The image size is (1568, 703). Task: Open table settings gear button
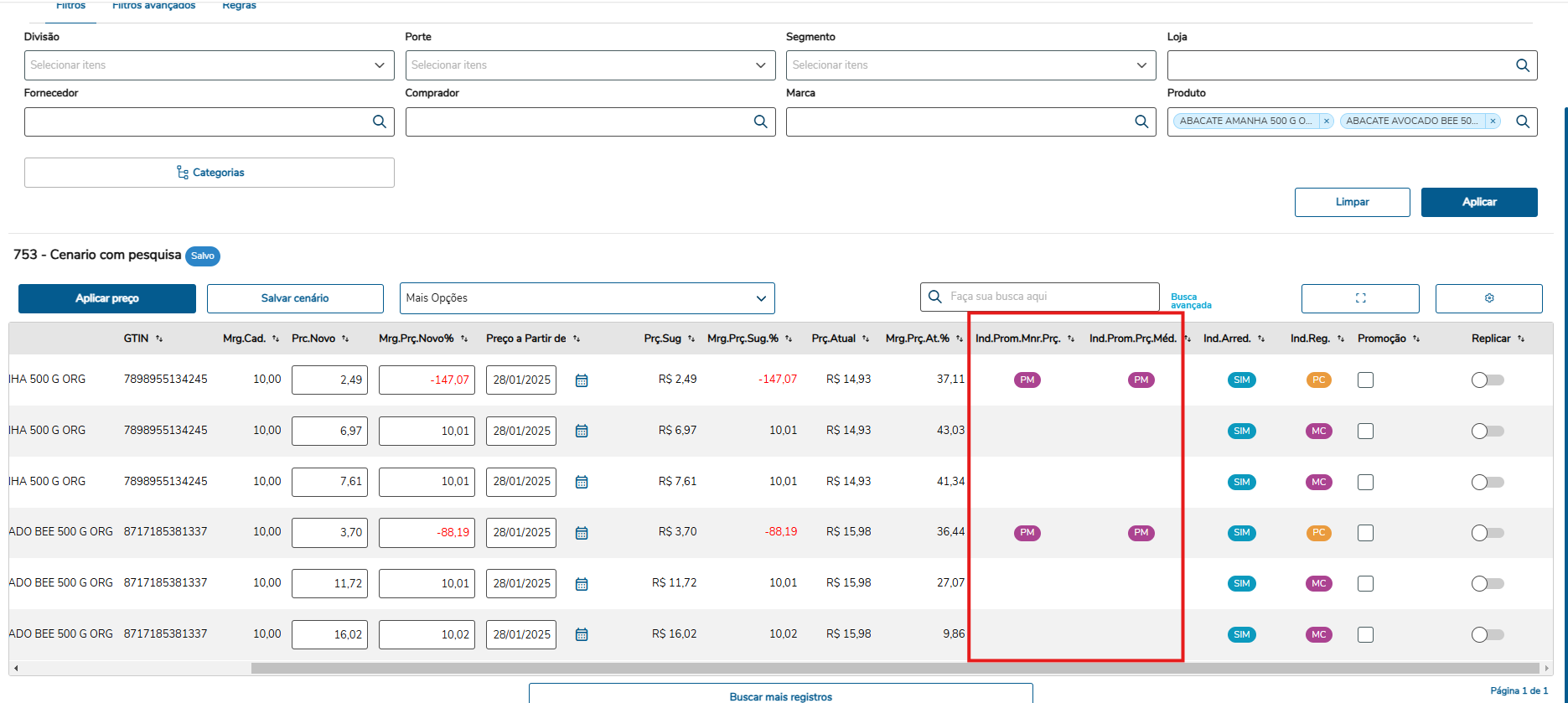pos(1488,298)
